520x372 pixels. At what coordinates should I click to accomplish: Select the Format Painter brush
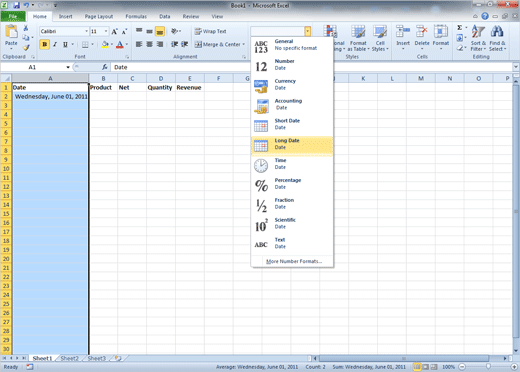tap(26, 48)
